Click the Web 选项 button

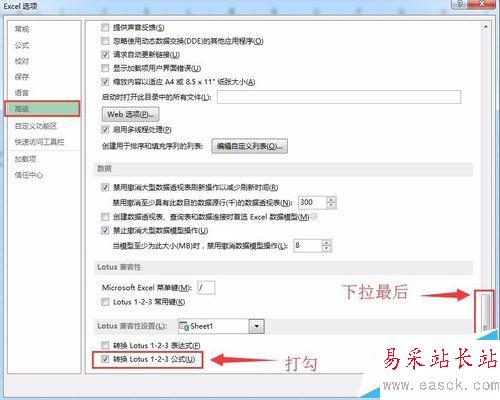pos(130,114)
